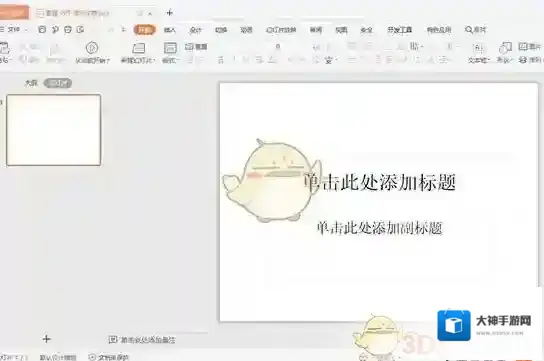544x361 pixels.
Task: Open the 审阅 (Review) tab
Action: click(316, 30)
